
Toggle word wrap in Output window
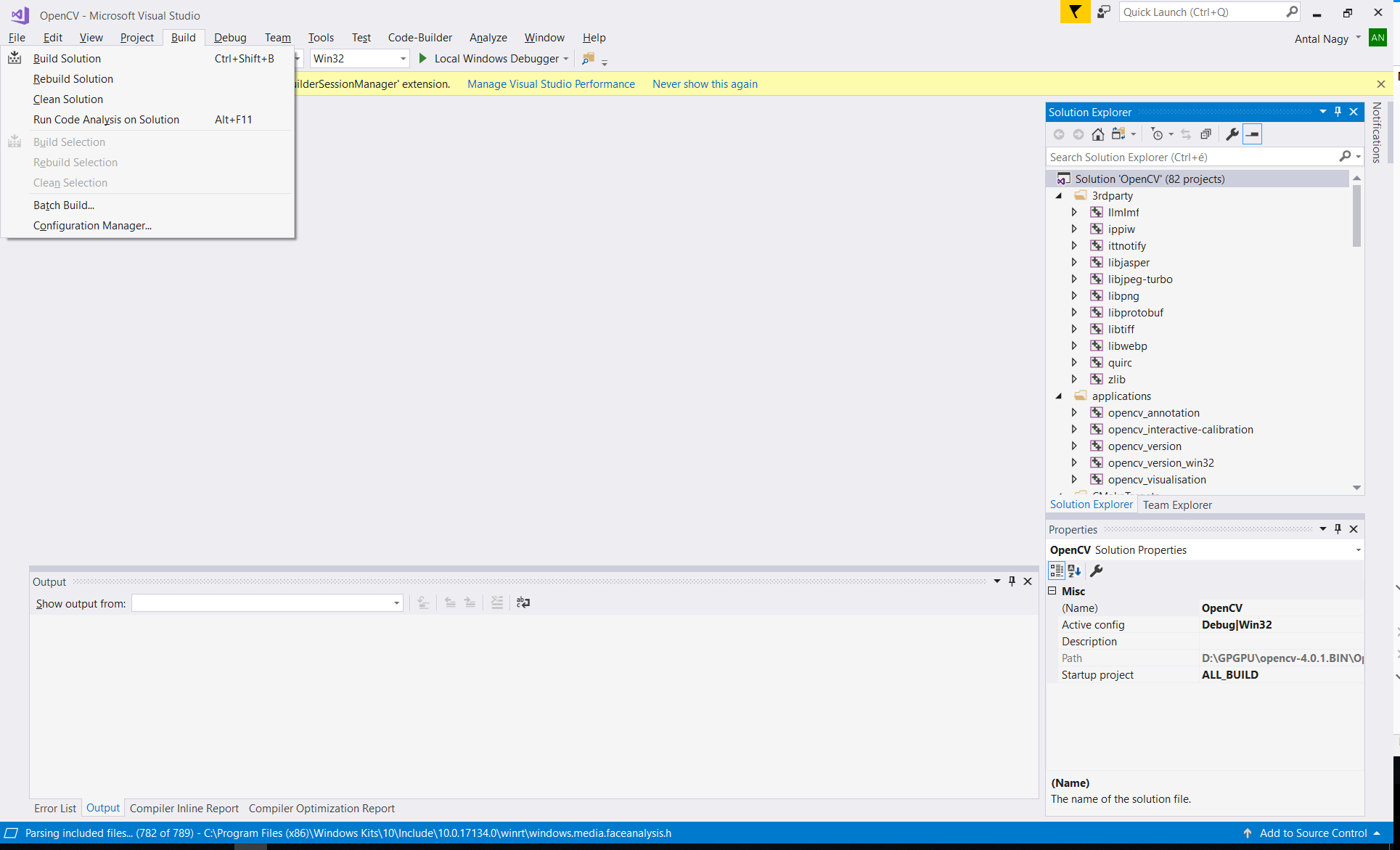[523, 602]
